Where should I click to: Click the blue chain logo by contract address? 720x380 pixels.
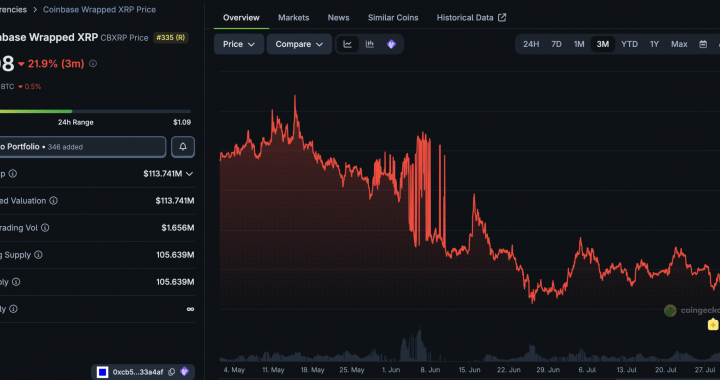(102, 372)
